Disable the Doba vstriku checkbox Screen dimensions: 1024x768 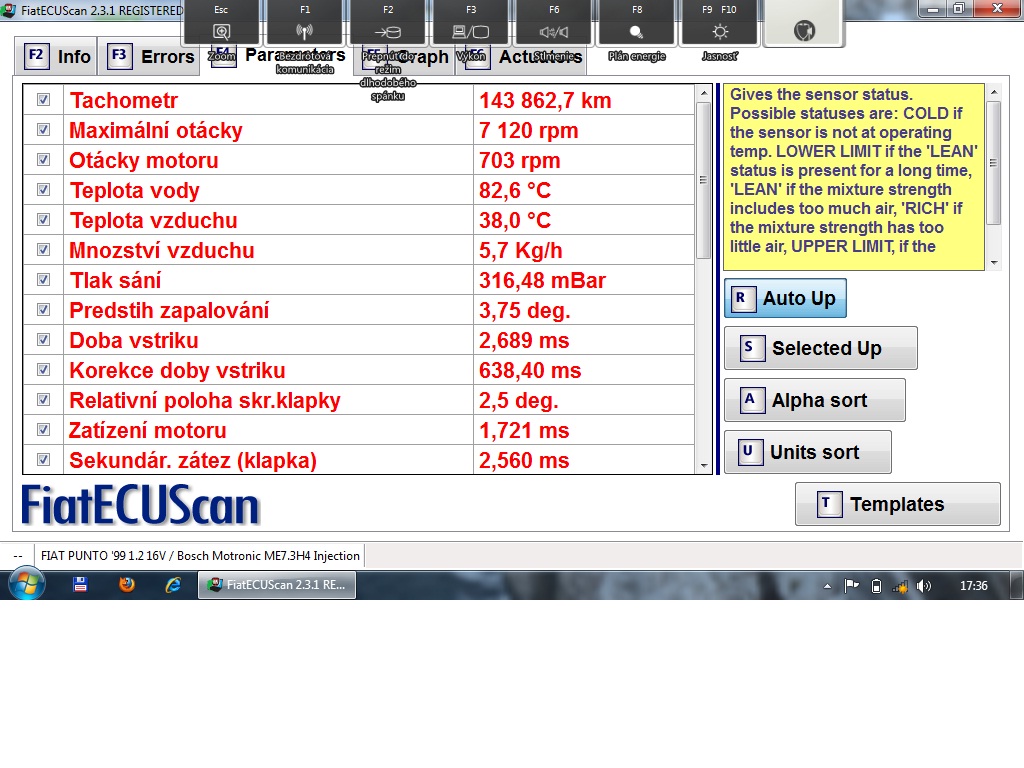pyautogui.click(x=43, y=340)
